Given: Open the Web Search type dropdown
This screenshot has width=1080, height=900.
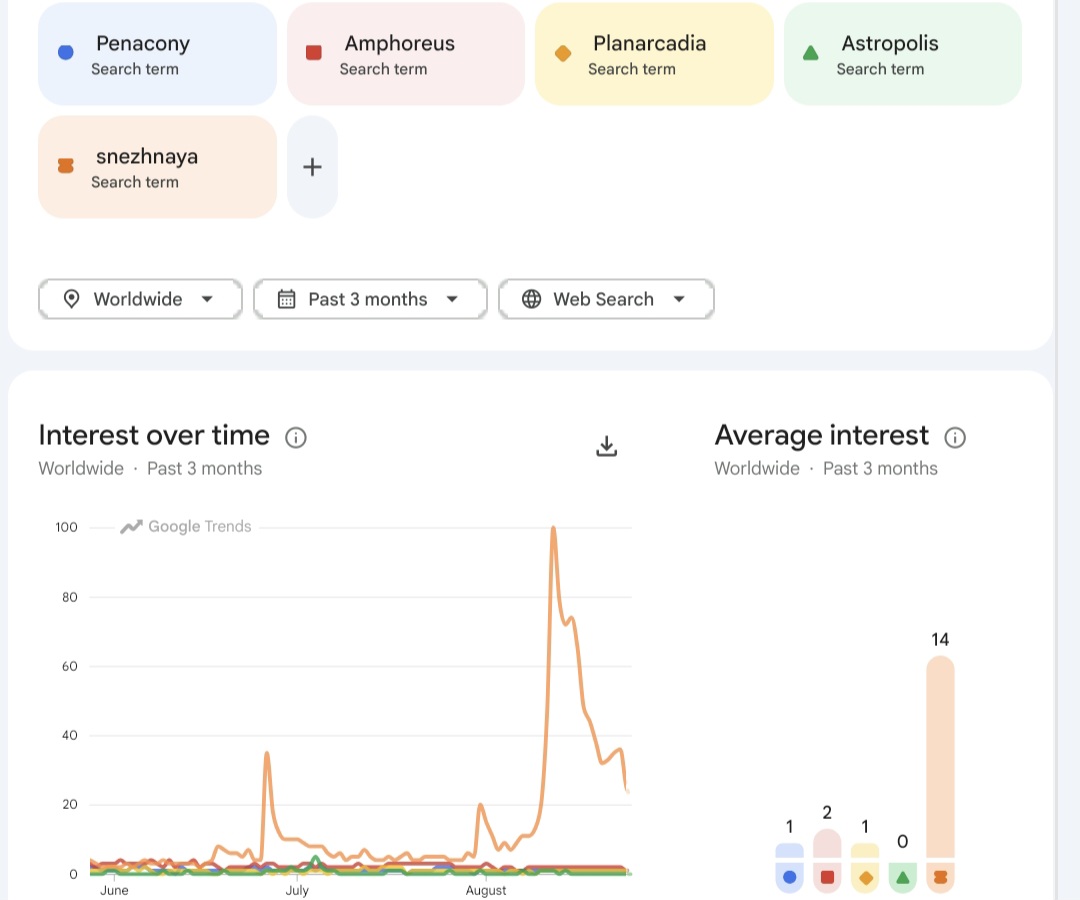Looking at the screenshot, I should pos(606,299).
